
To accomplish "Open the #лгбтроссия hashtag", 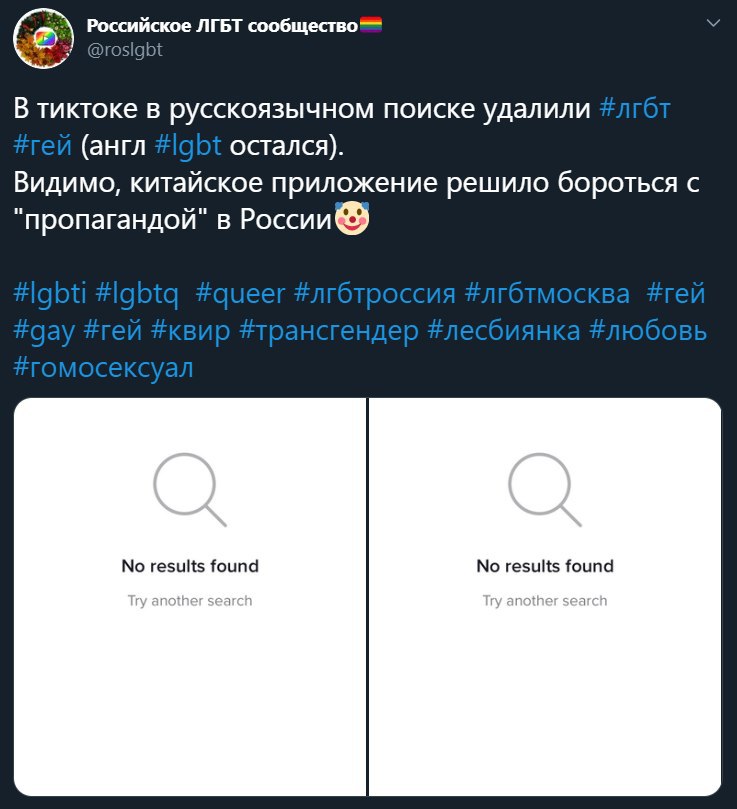I will [375, 294].
